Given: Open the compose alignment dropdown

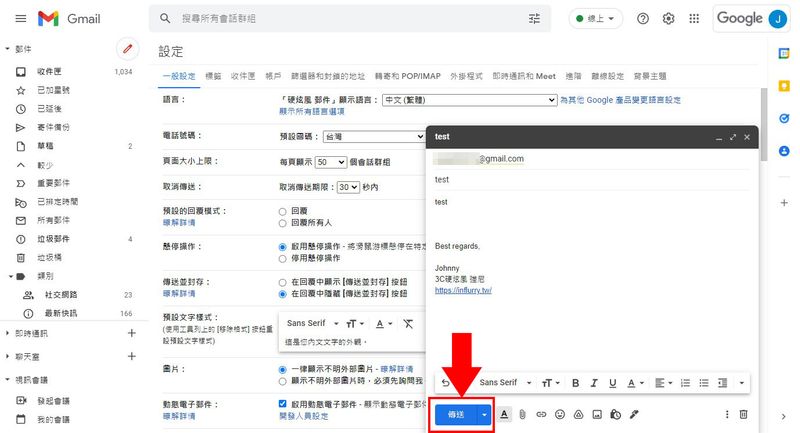Looking at the screenshot, I should pos(663,383).
